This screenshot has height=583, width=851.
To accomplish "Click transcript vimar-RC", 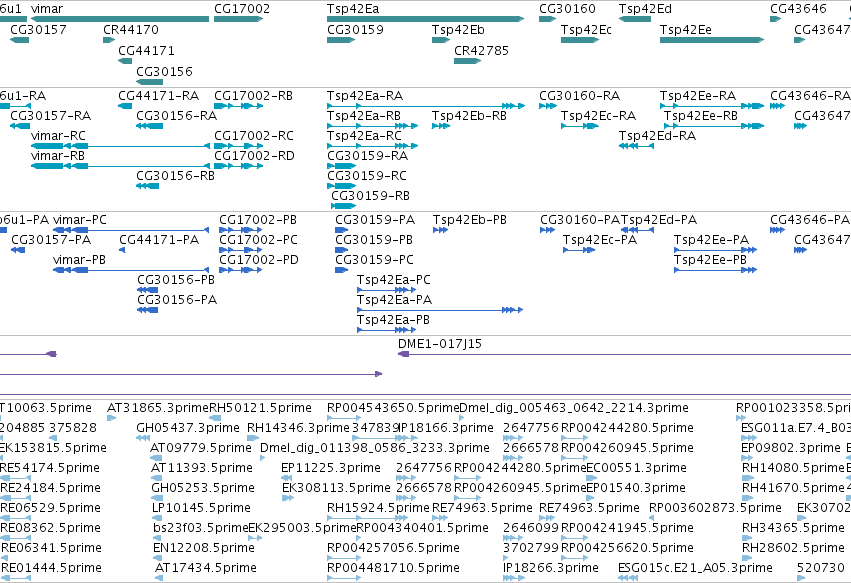I will (120, 146).
